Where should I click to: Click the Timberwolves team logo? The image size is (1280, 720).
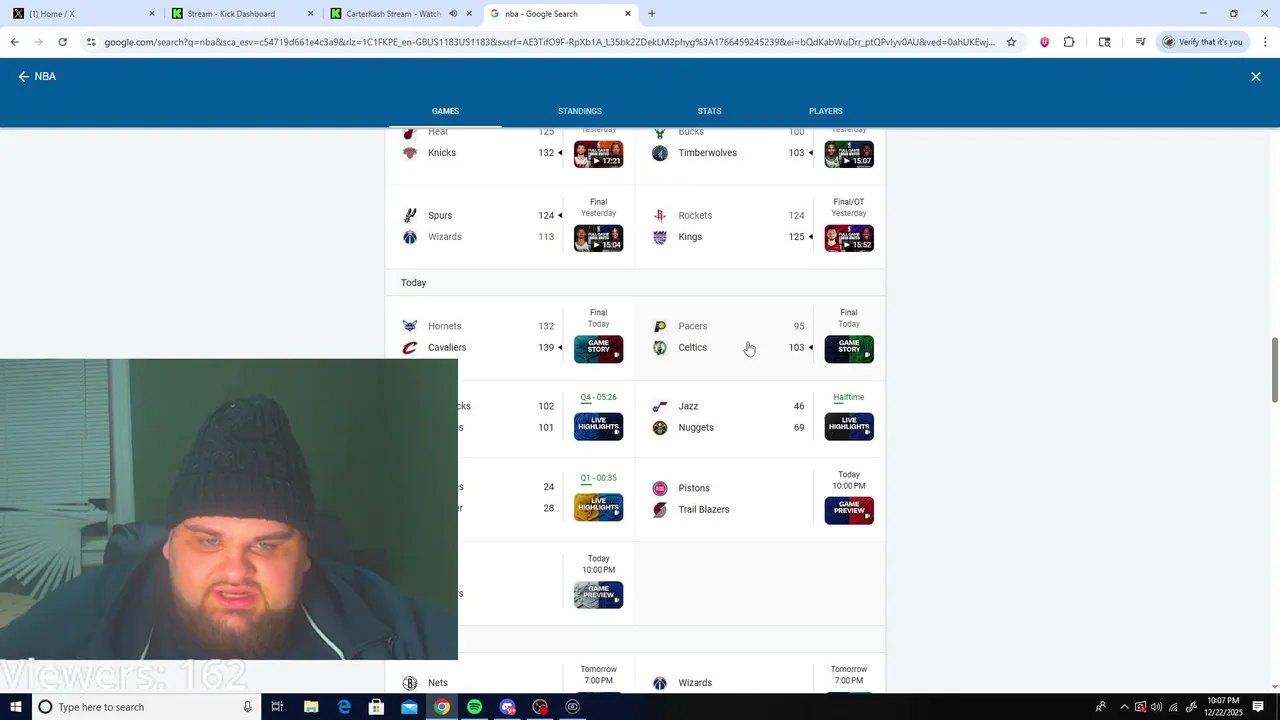tap(659, 153)
